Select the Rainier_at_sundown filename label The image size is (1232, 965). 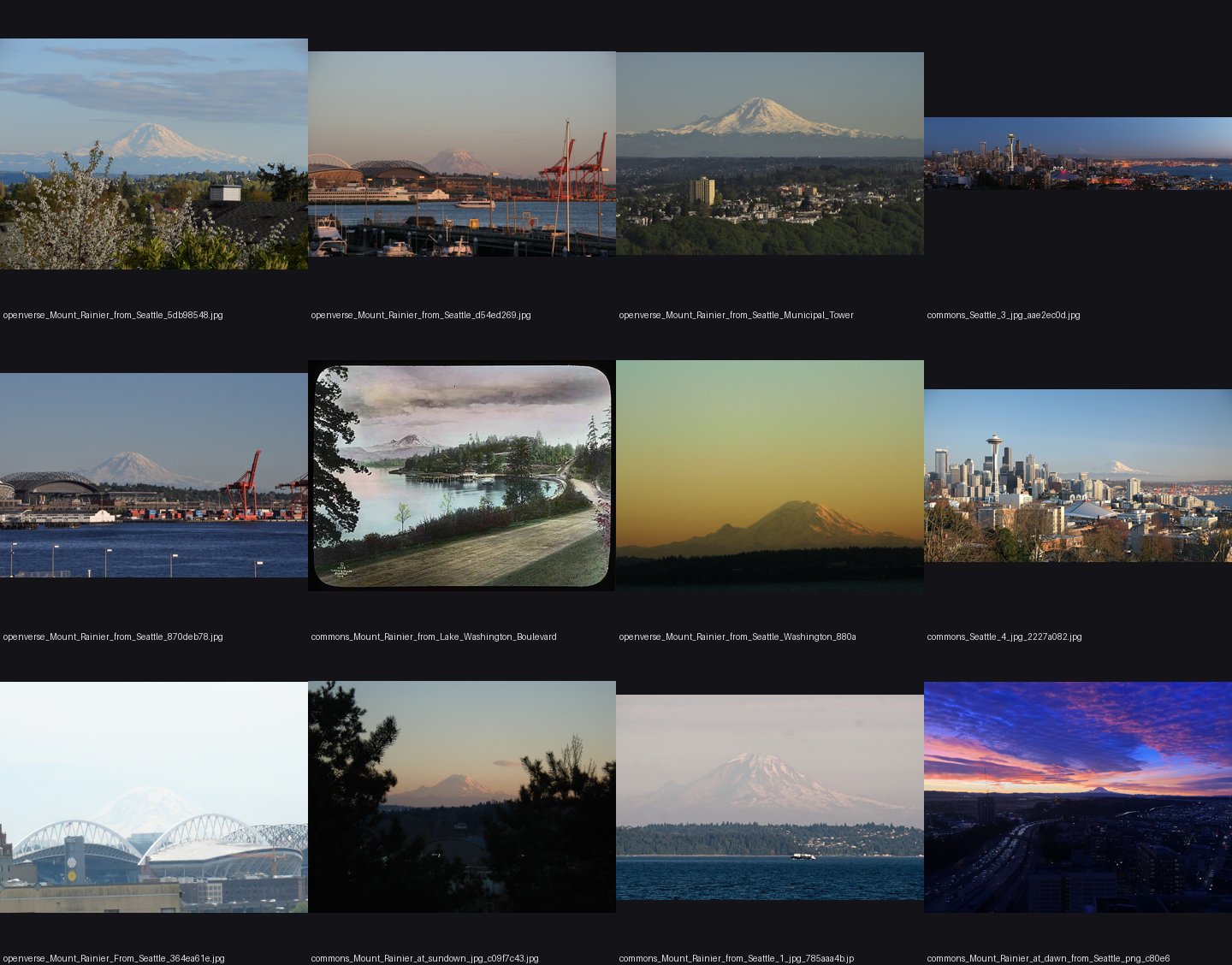[x=425, y=959]
